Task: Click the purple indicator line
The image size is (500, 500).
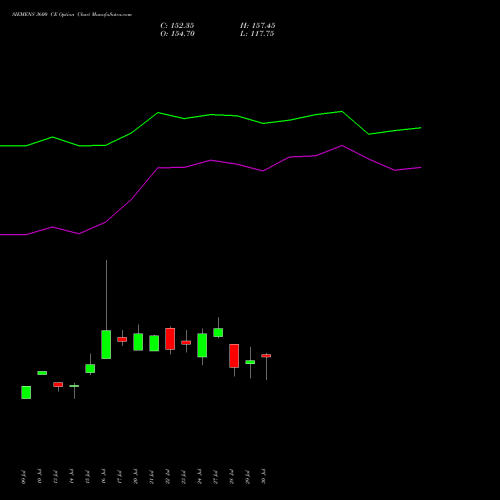Action: [211, 160]
